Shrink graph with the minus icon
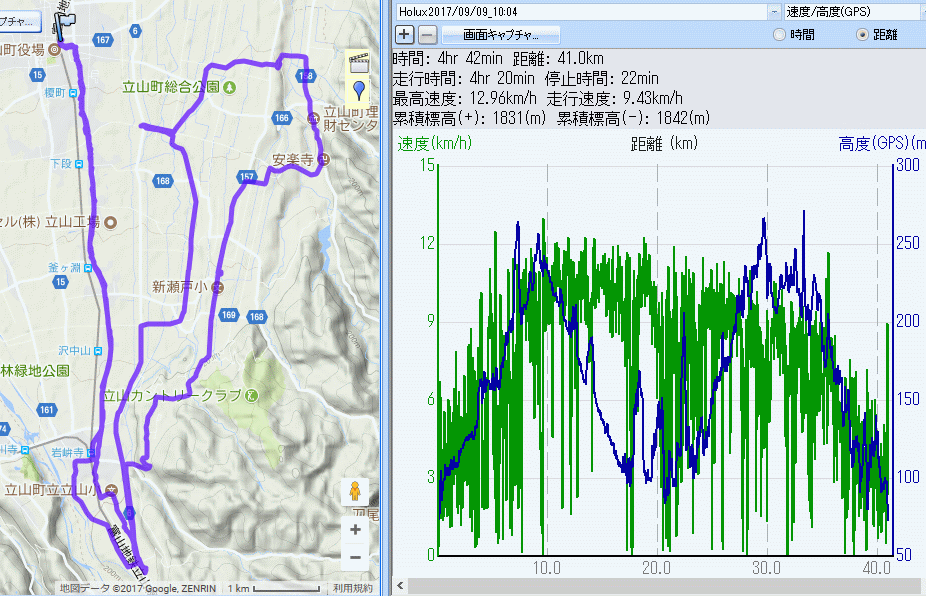The image size is (926, 596). 426,35
